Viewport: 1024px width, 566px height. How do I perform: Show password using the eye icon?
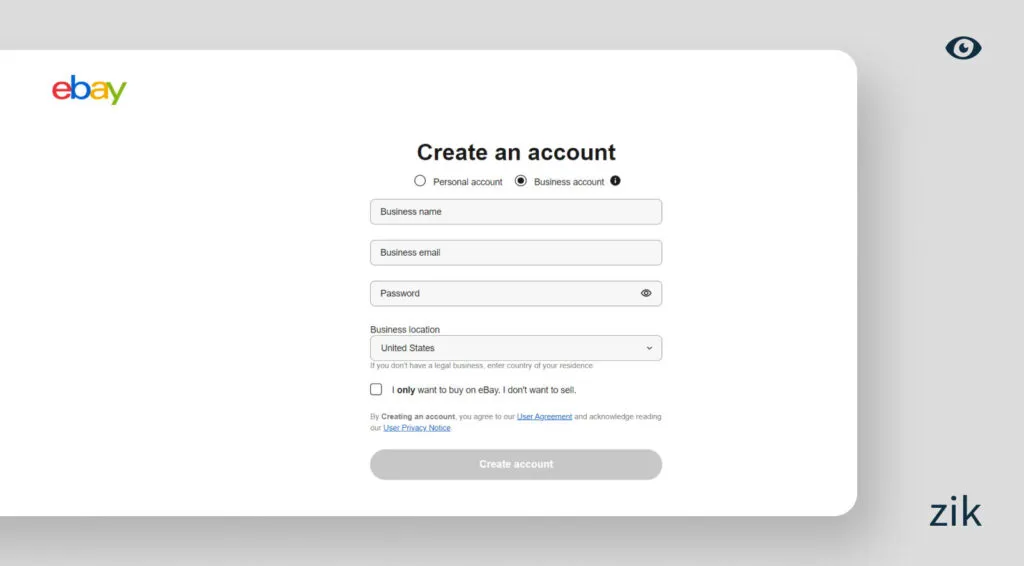pyautogui.click(x=646, y=293)
